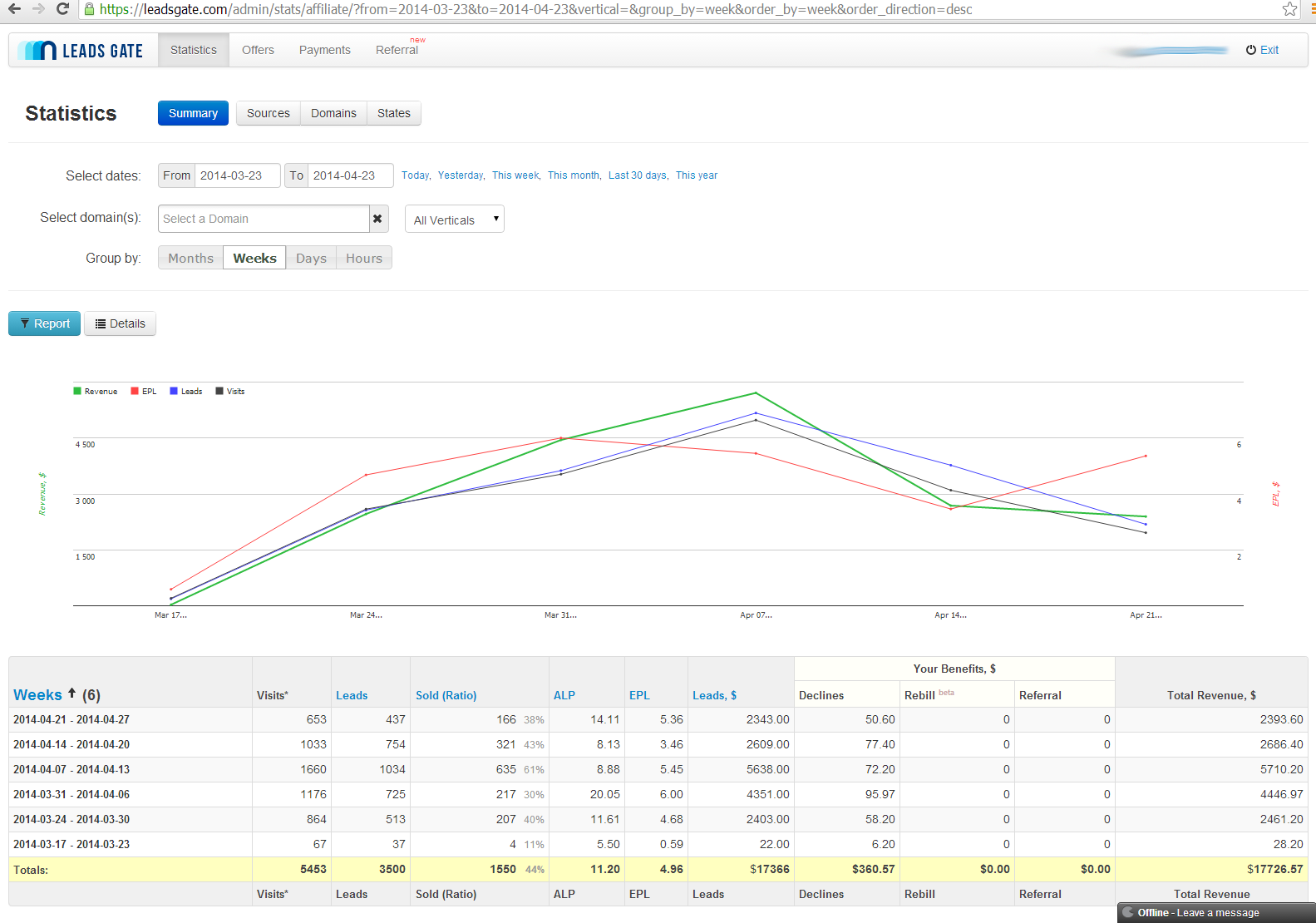
Task: Click the From date input field
Action: click(x=237, y=175)
